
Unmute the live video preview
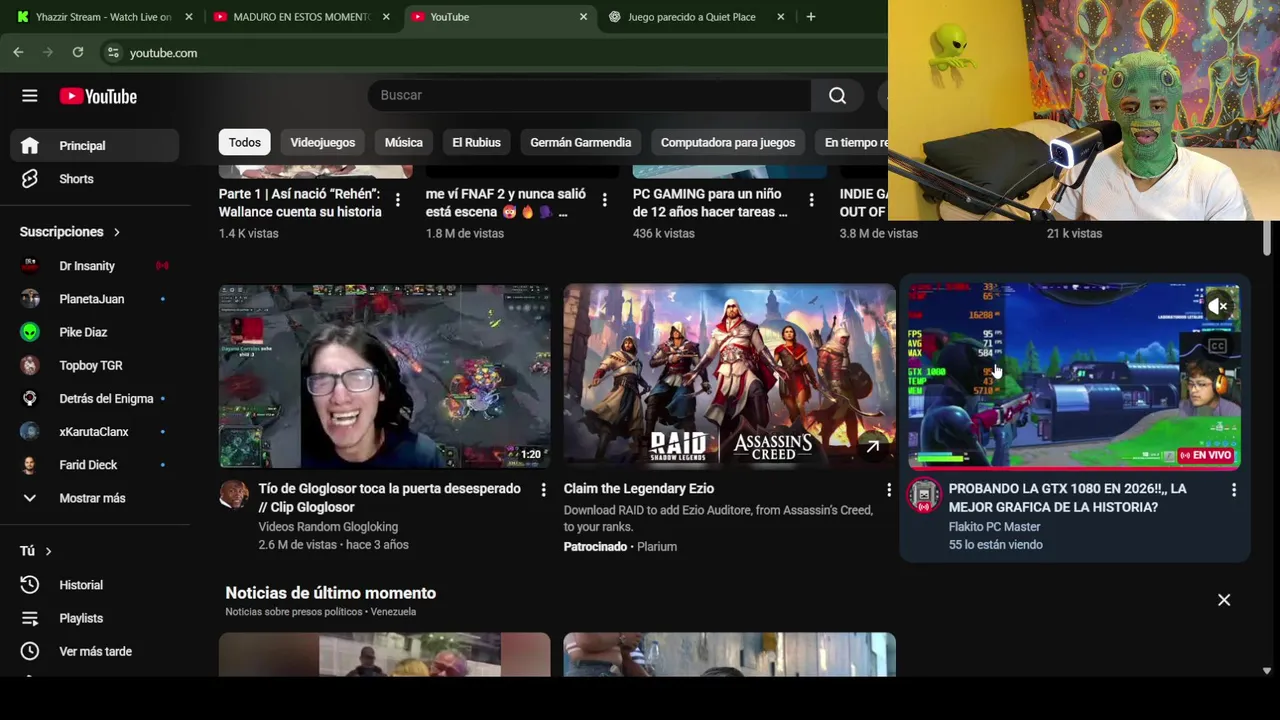point(1218,307)
